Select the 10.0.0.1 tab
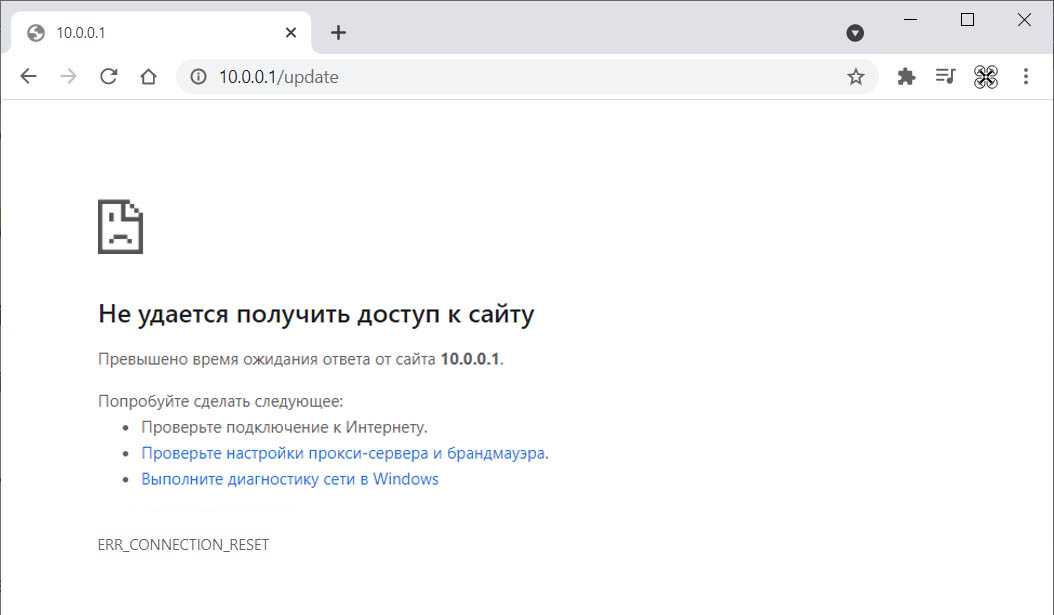Image resolution: width=1054 pixels, height=615 pixels. (150, 33)
